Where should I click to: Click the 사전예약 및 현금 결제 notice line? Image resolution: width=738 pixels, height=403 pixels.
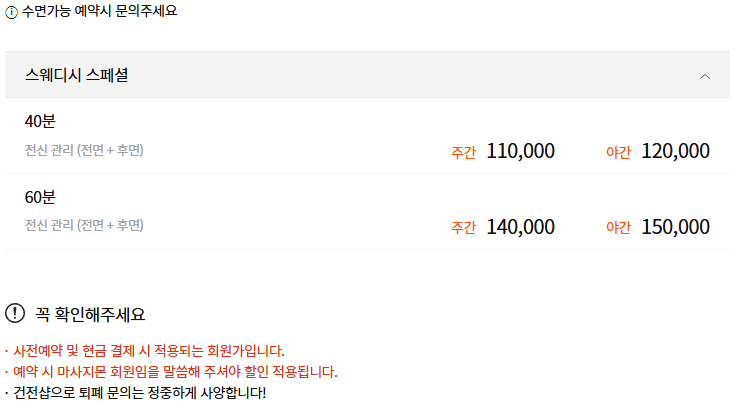point(148,350)
